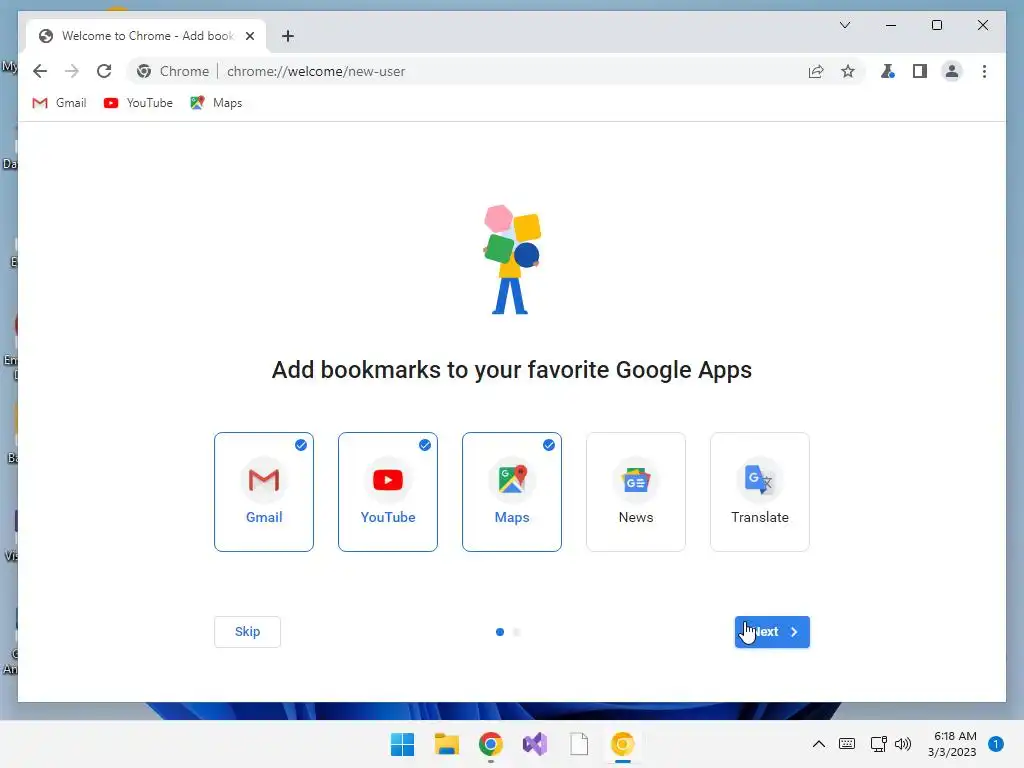Open Google Chrome from the taskbar
Screen dimensions: 1024x768
pyautogui.click(x=490, y=744)
